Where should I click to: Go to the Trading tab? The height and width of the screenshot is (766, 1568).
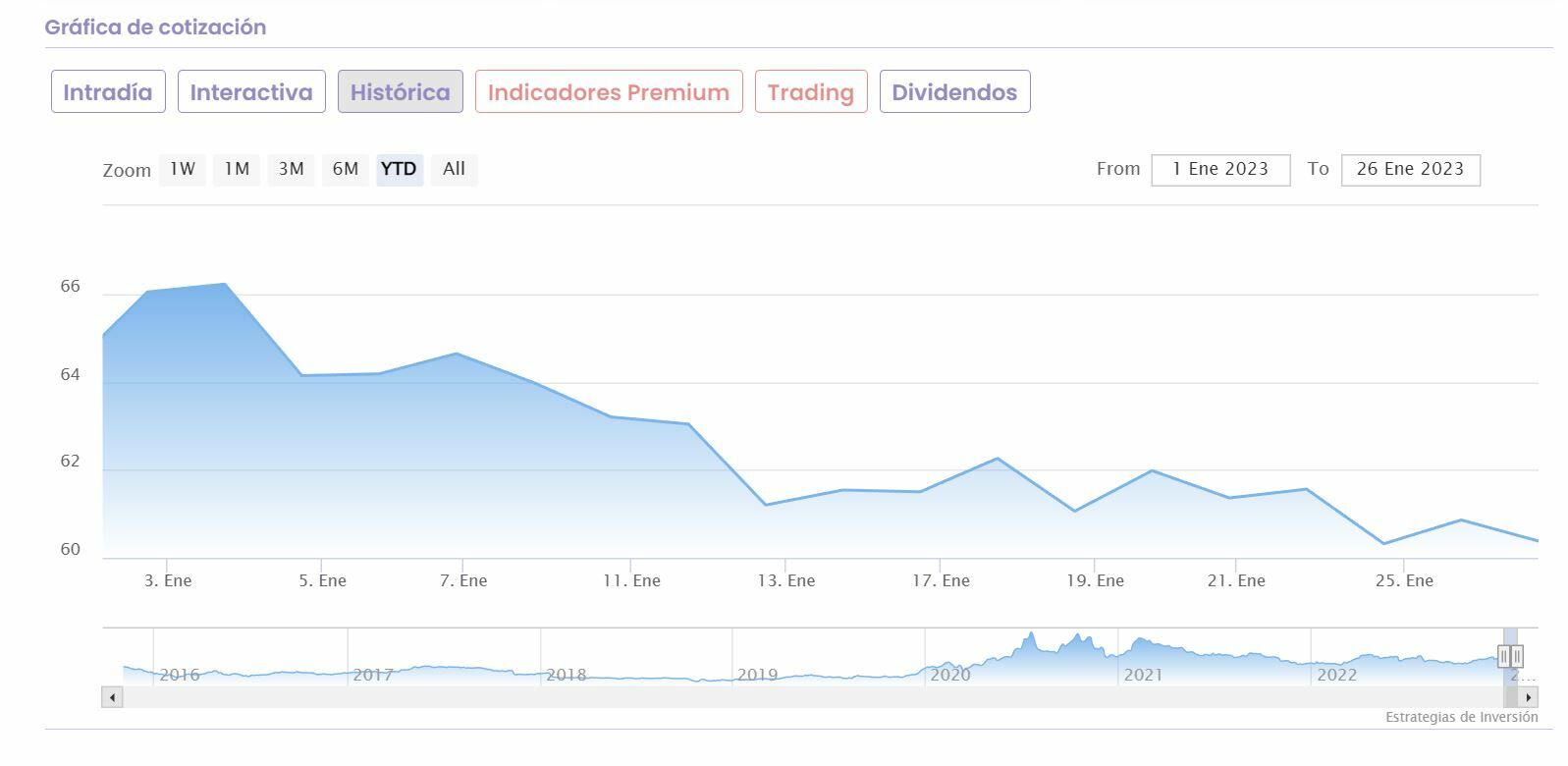[811, 92]
